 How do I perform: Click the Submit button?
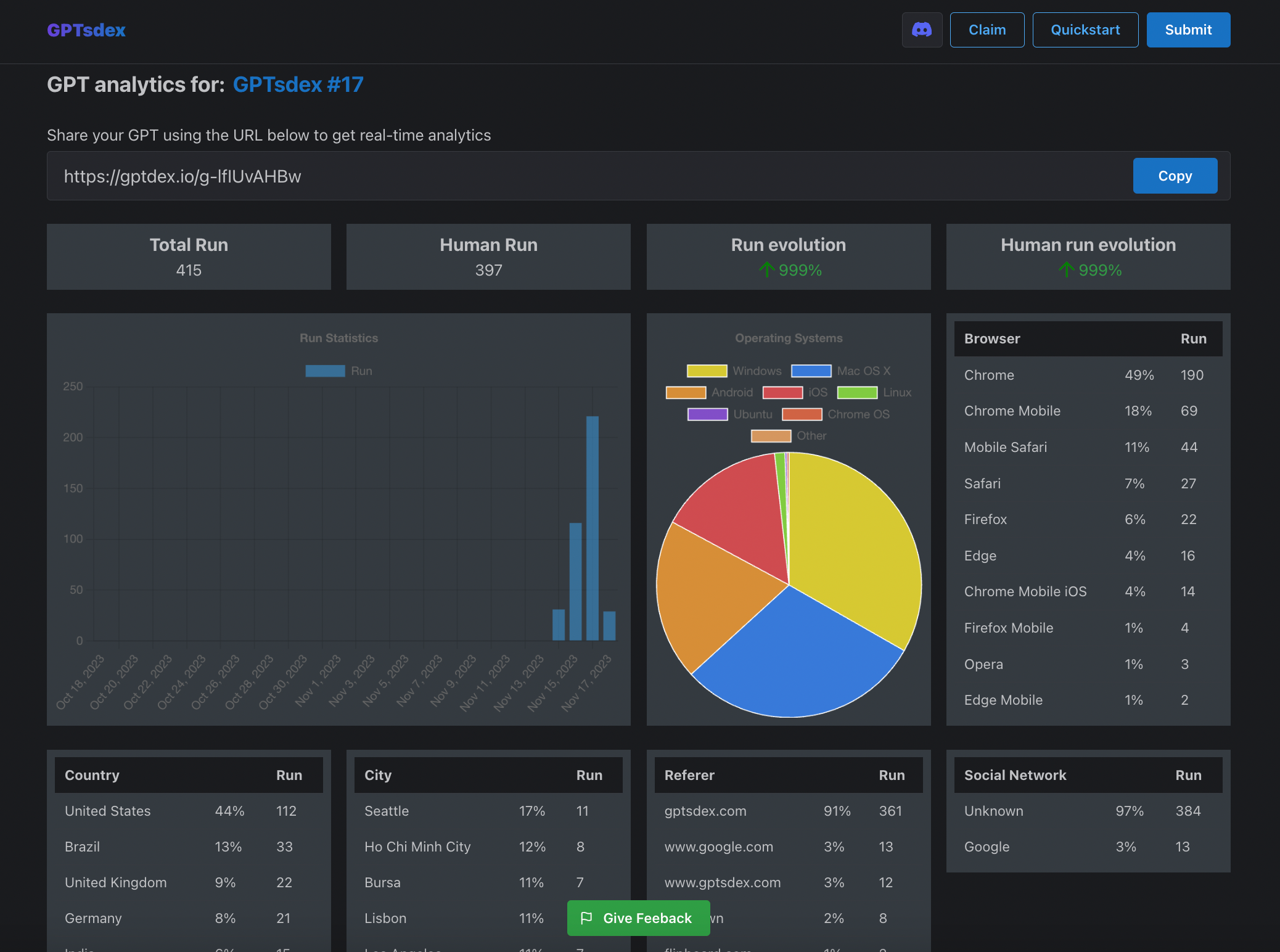click(x=1188, y=30)
